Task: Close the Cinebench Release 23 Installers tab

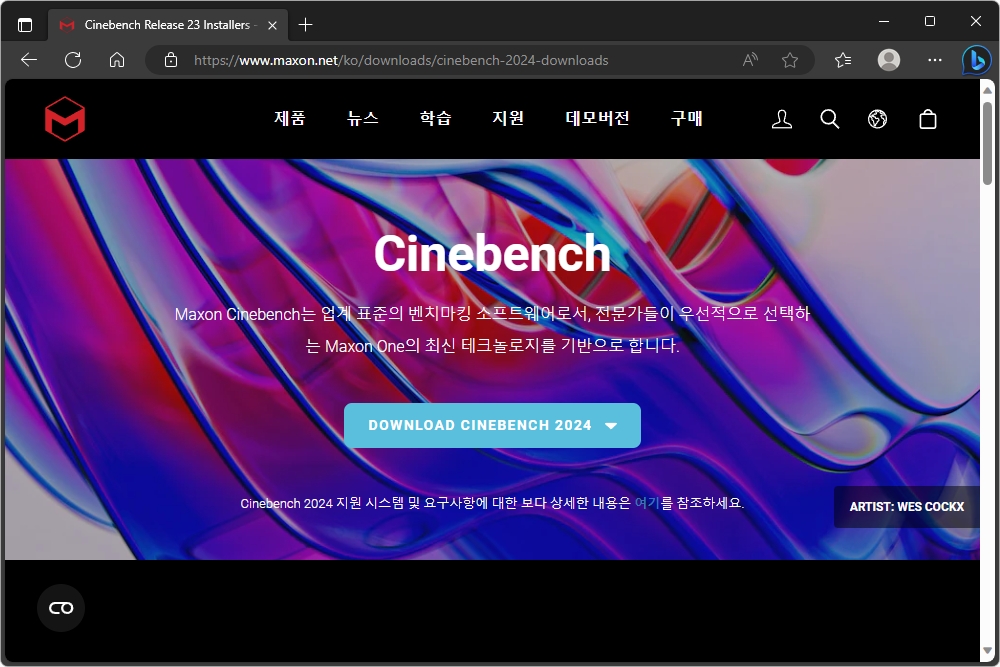Action: [x=272, y=26]
